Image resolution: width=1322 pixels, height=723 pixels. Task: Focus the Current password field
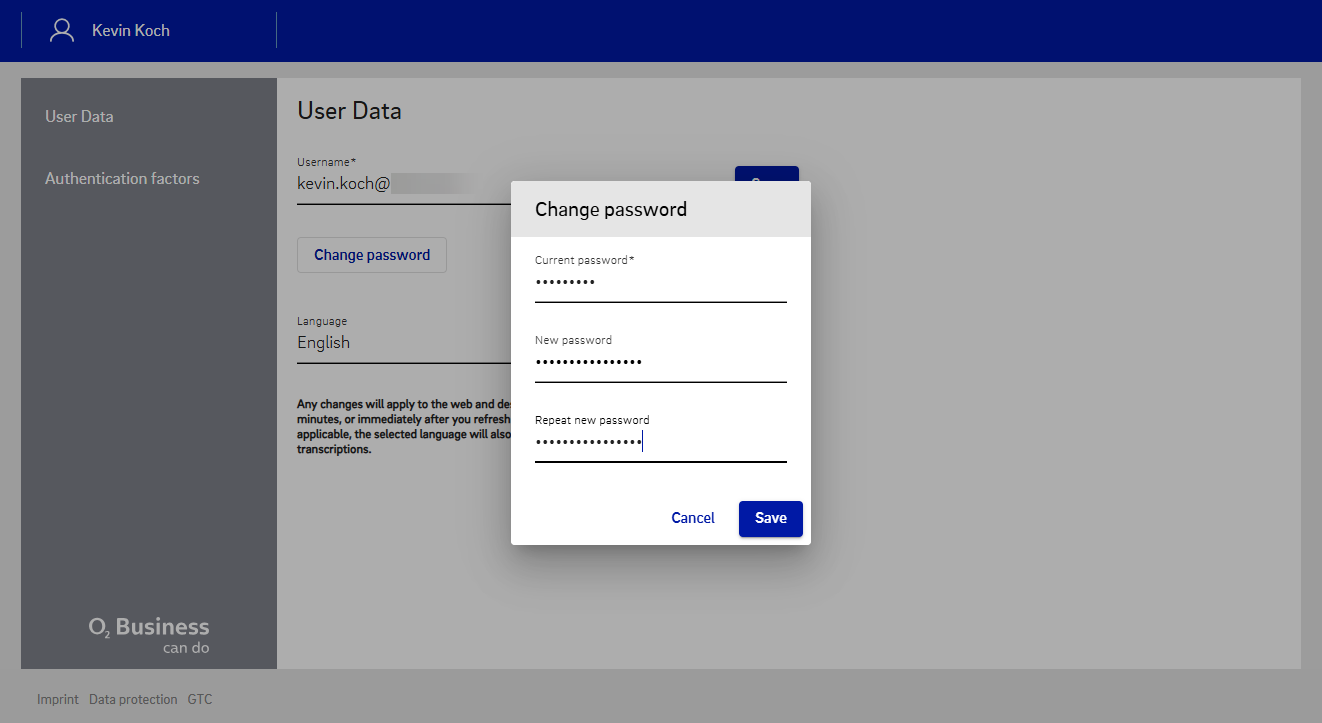pyautogui.click(x=660, y=283)
